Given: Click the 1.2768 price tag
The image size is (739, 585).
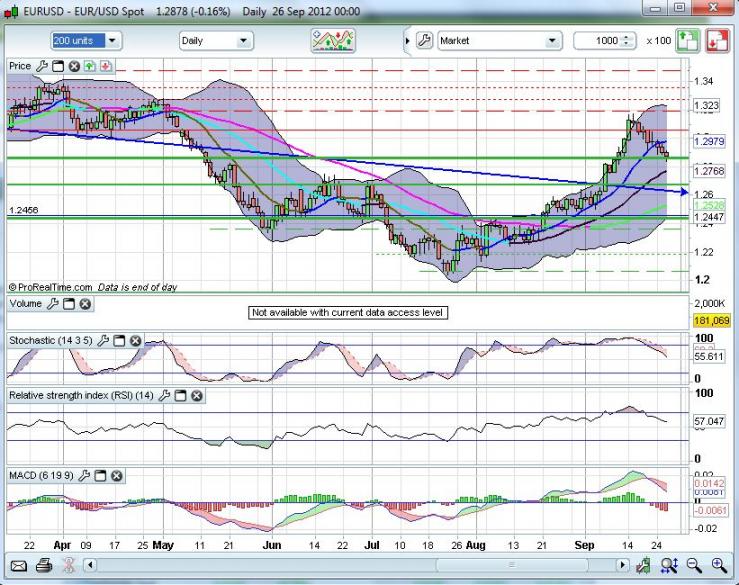Looking at the screenshot, I should tap(709, 171).
